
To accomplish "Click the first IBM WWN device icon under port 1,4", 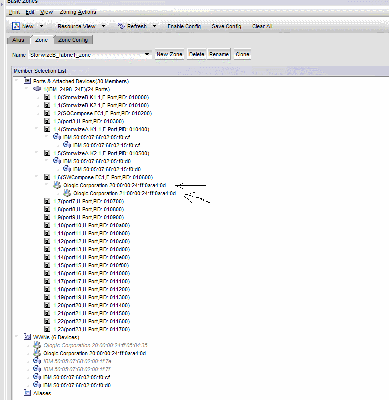I will click(x=57, y=137).
